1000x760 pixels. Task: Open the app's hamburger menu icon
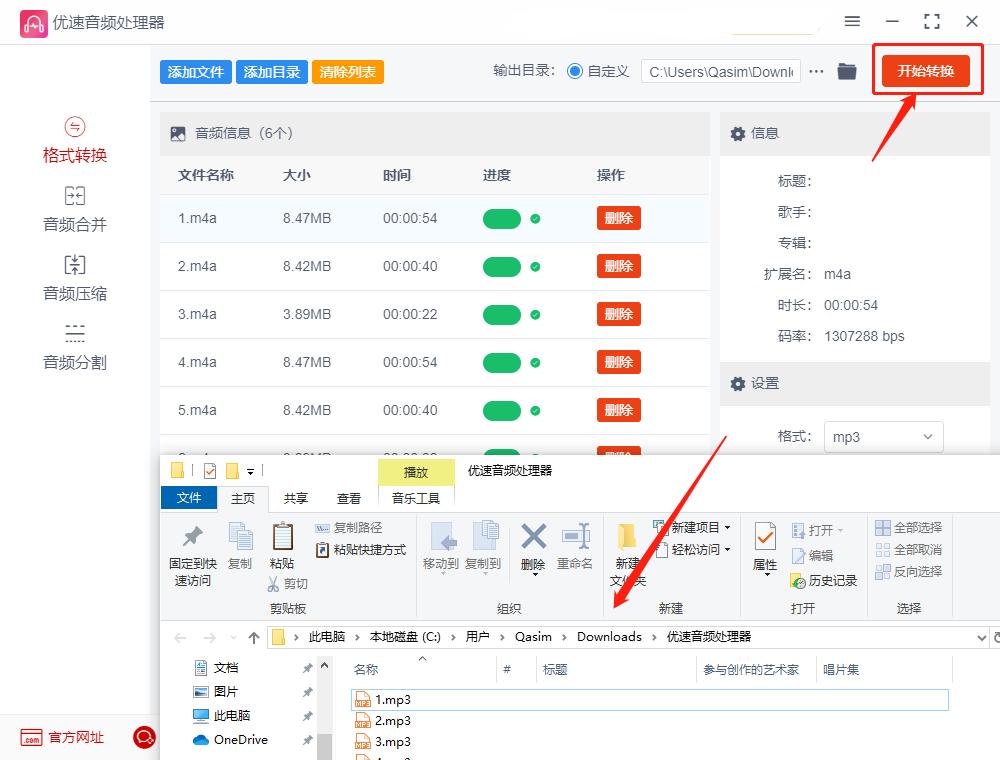point(852,21)
